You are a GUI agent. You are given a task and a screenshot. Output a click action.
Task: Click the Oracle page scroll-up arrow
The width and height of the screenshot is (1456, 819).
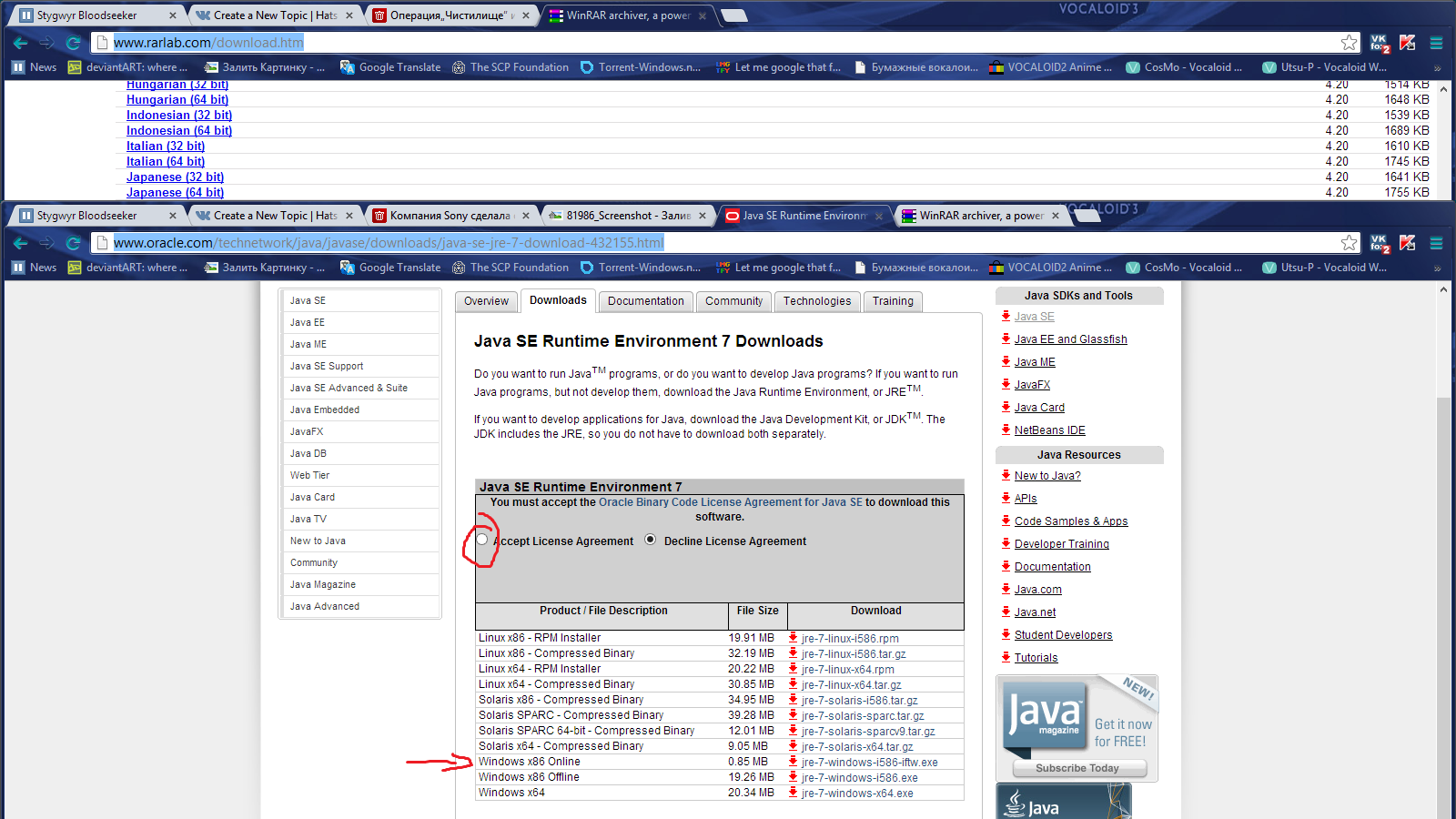(1443, 289)
